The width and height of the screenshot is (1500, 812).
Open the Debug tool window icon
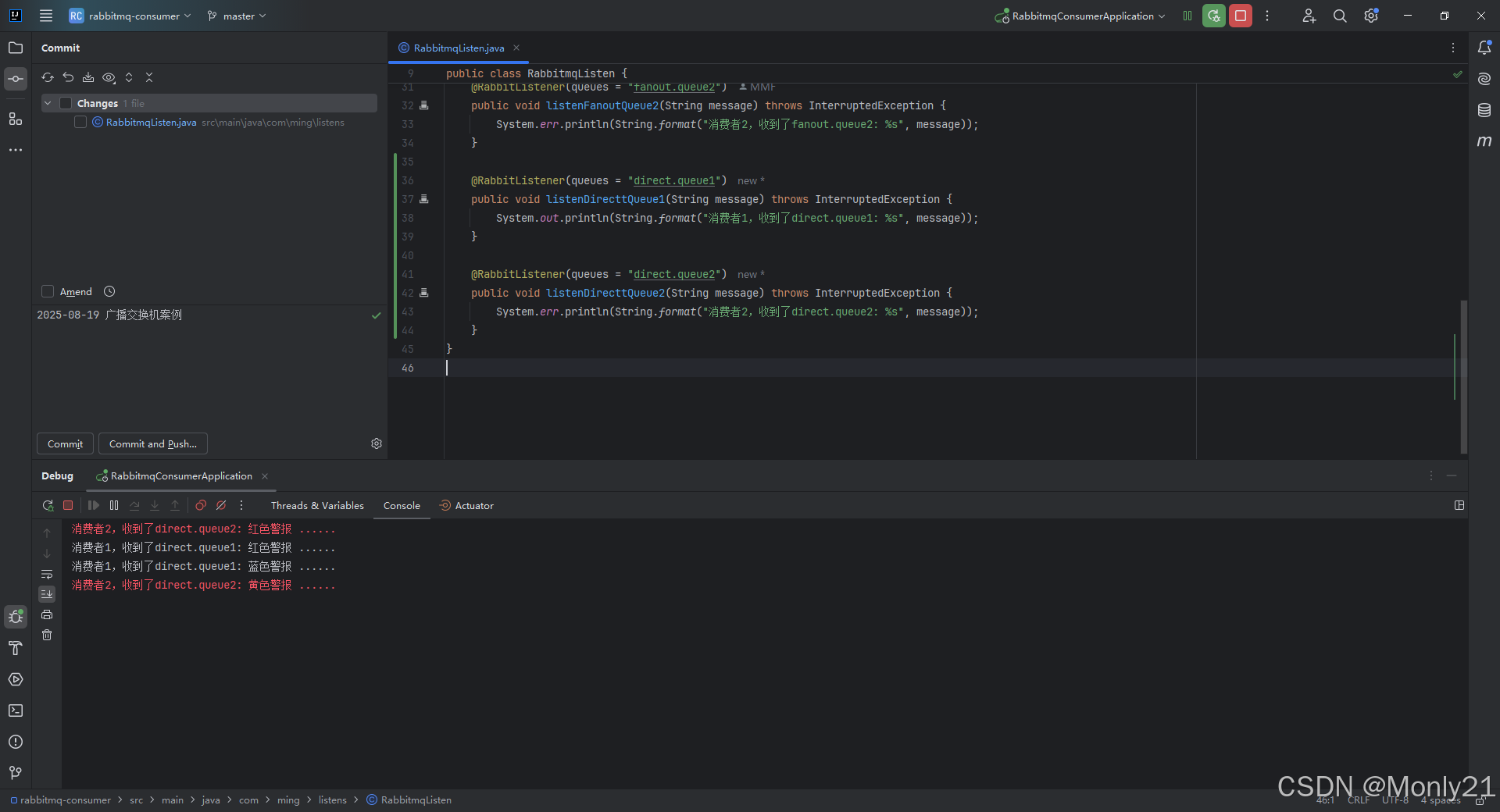click(x=16, y=617)
